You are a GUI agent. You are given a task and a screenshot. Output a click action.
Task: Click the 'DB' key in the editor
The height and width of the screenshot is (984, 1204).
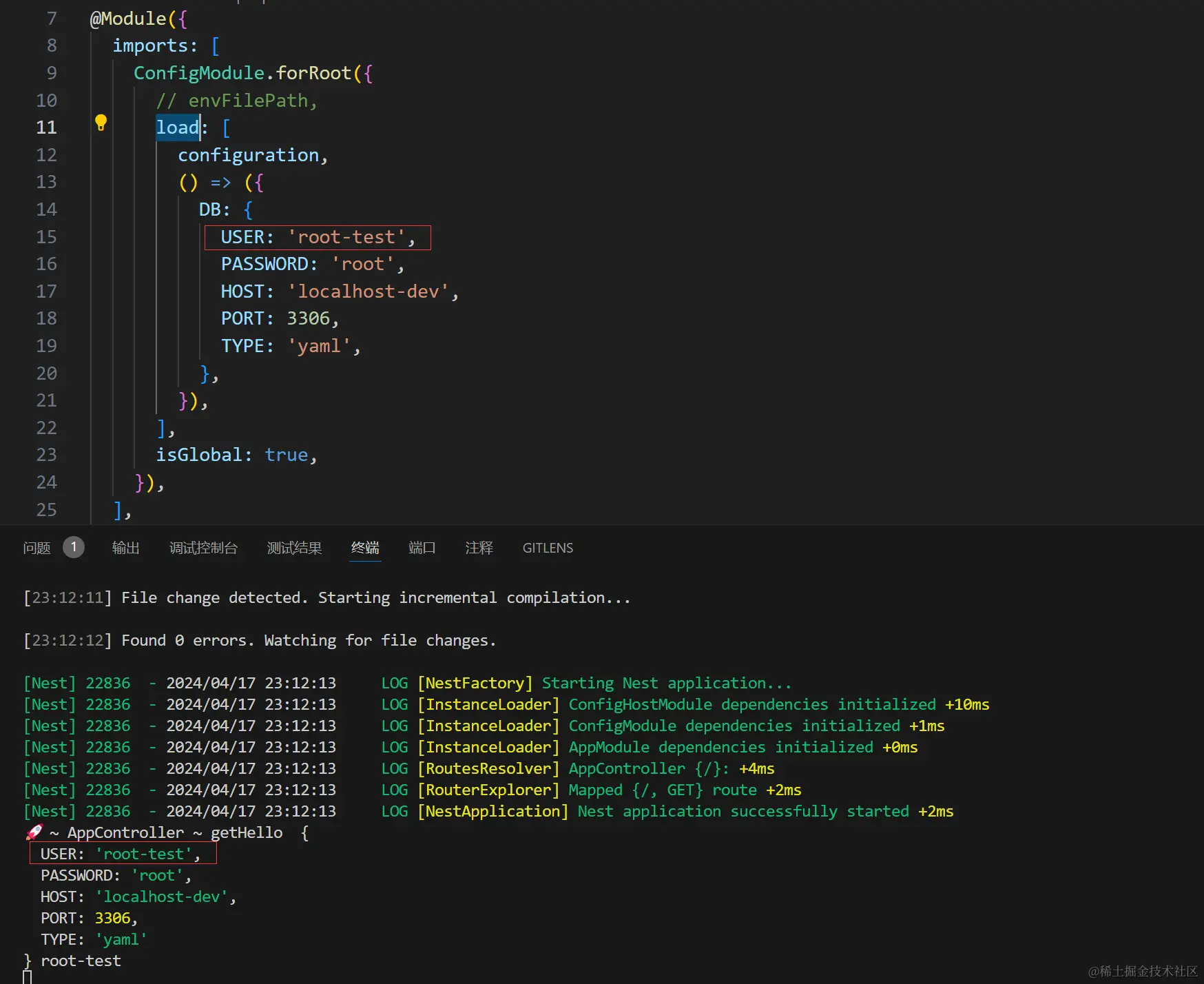click(x=209, y=209)
